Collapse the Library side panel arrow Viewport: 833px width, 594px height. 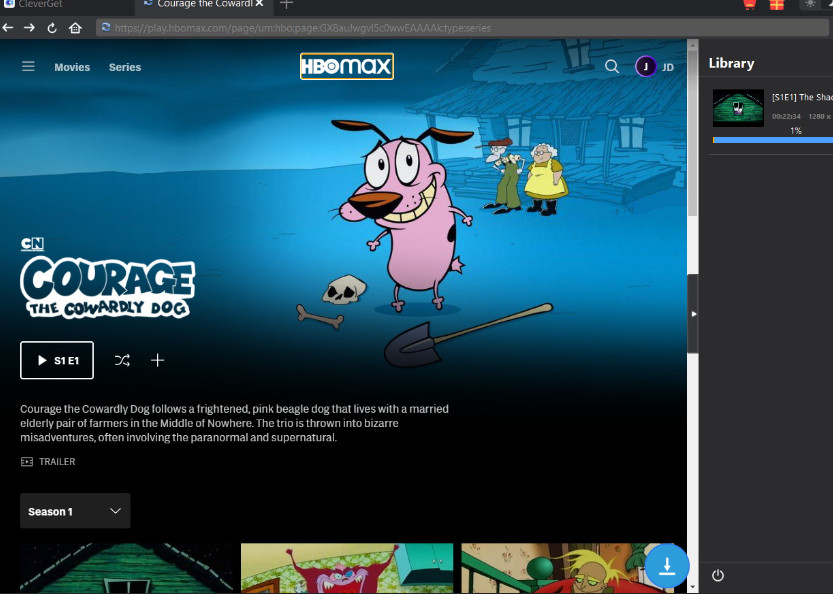click(x=693, y=314)
